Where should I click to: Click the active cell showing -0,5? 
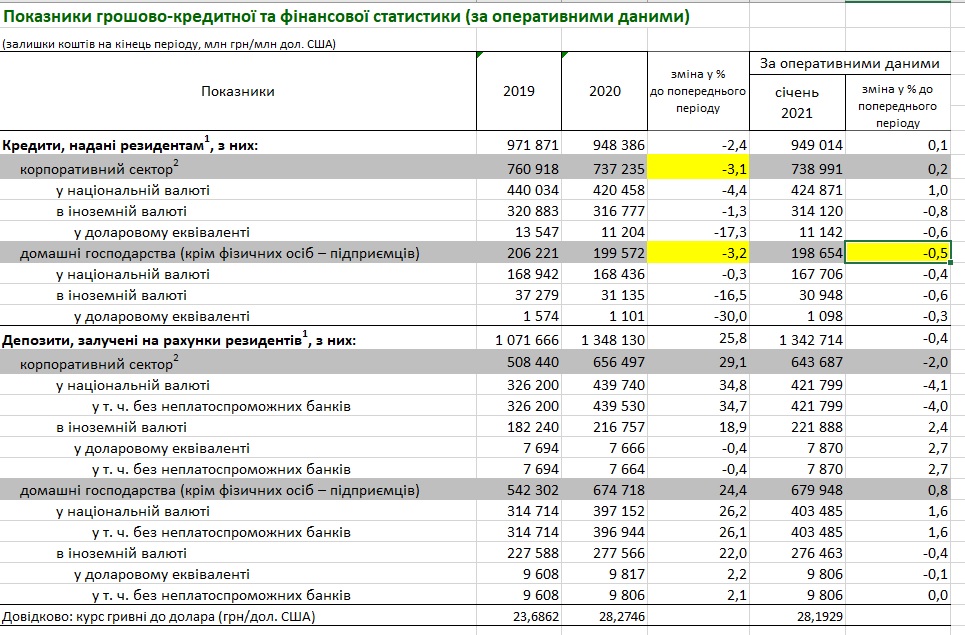point(898,254)
